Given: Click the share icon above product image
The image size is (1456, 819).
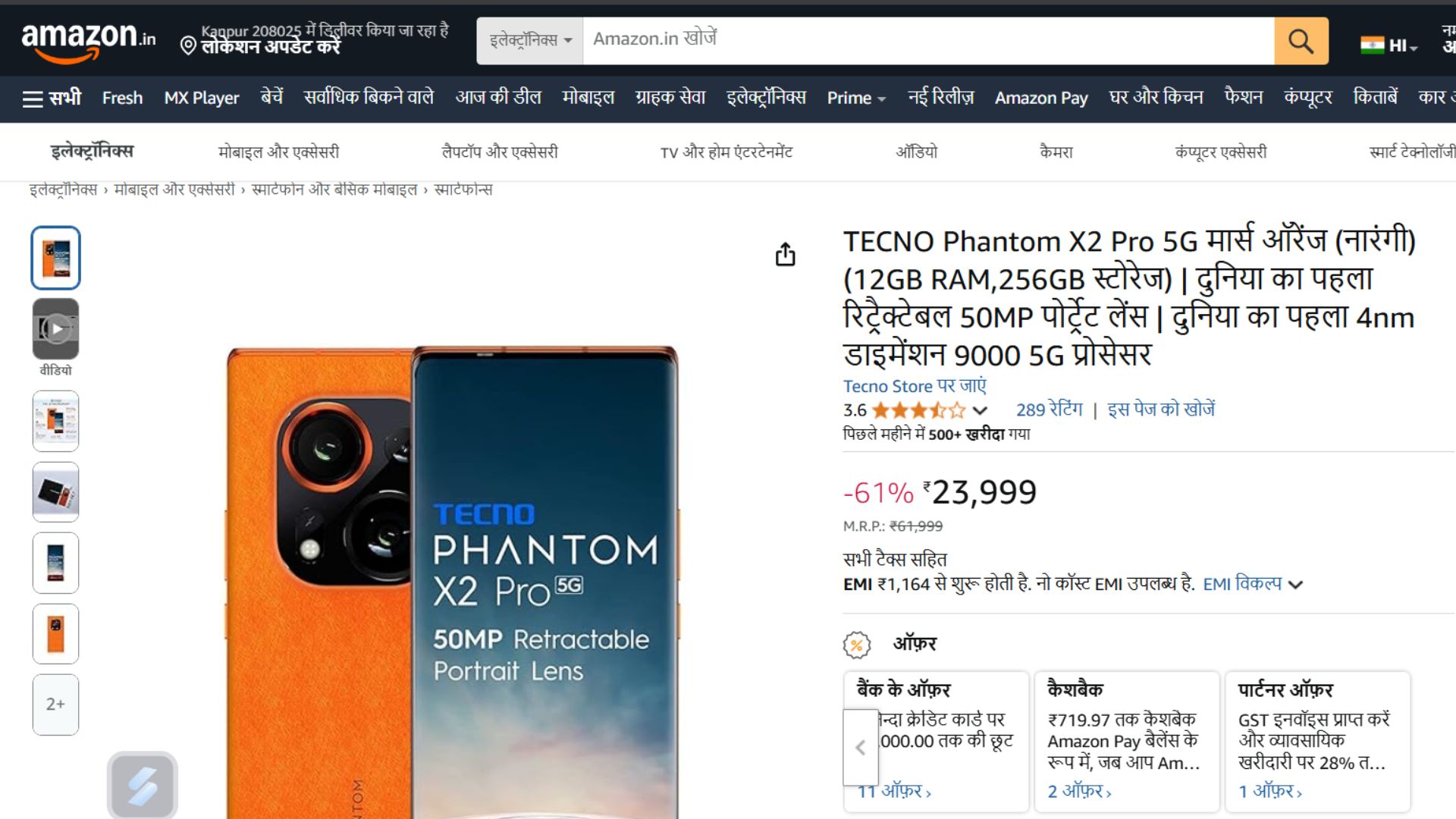Looking at the screenshot, I should [x=786, y=255].
